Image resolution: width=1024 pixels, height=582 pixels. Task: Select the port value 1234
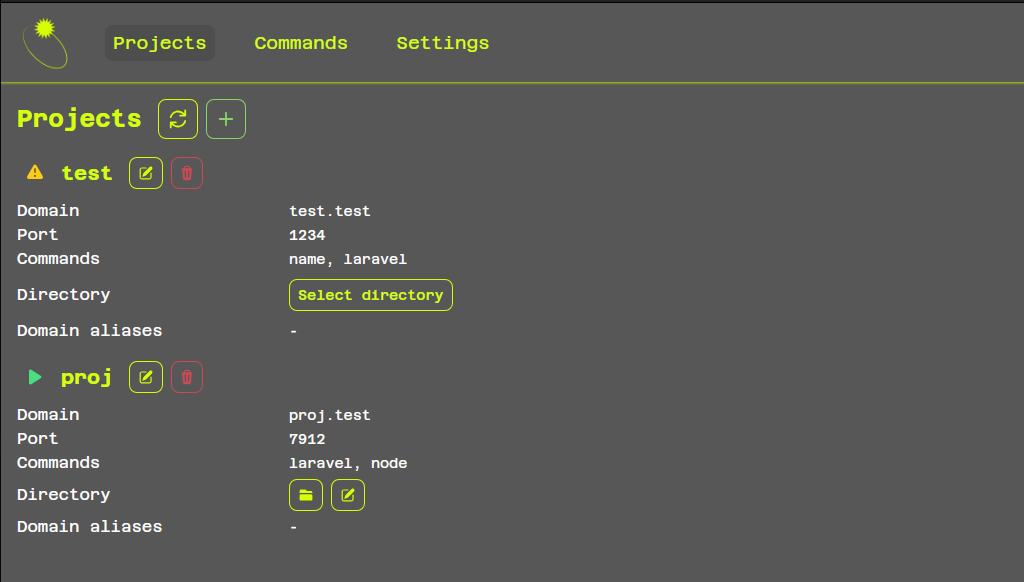click(307, 235)
